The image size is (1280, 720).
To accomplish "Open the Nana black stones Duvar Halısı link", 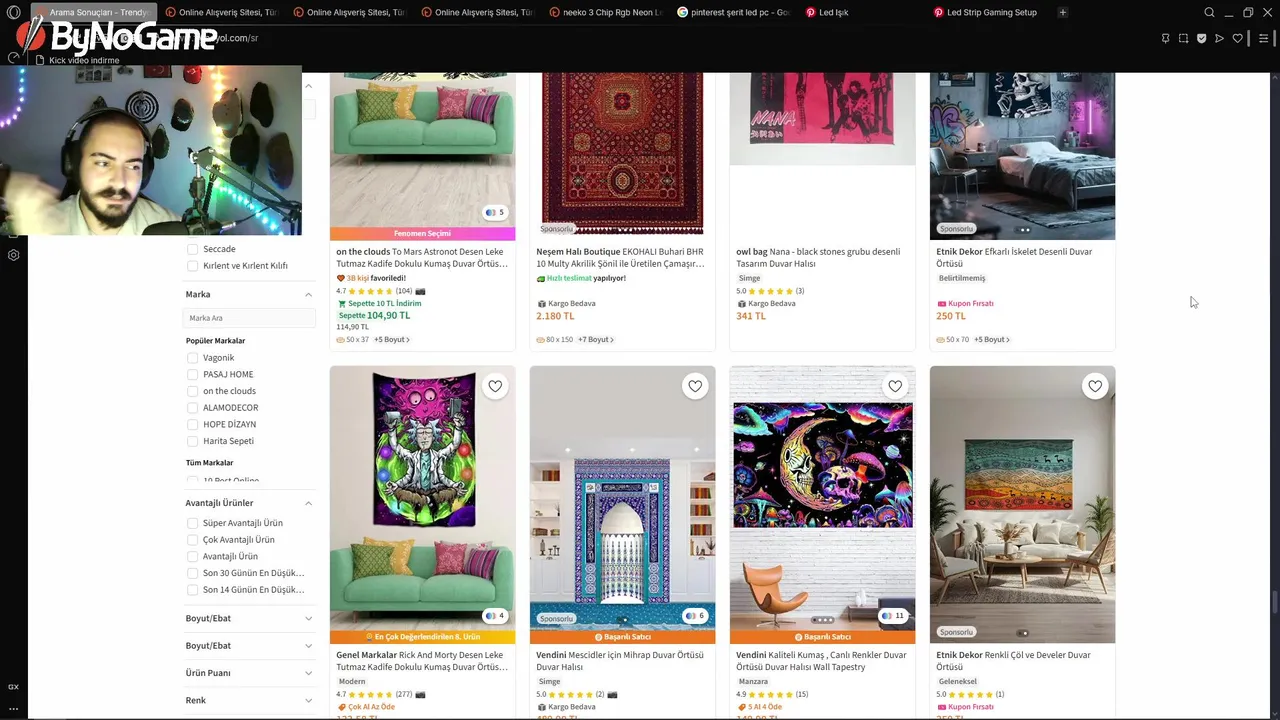I will 818,258.
